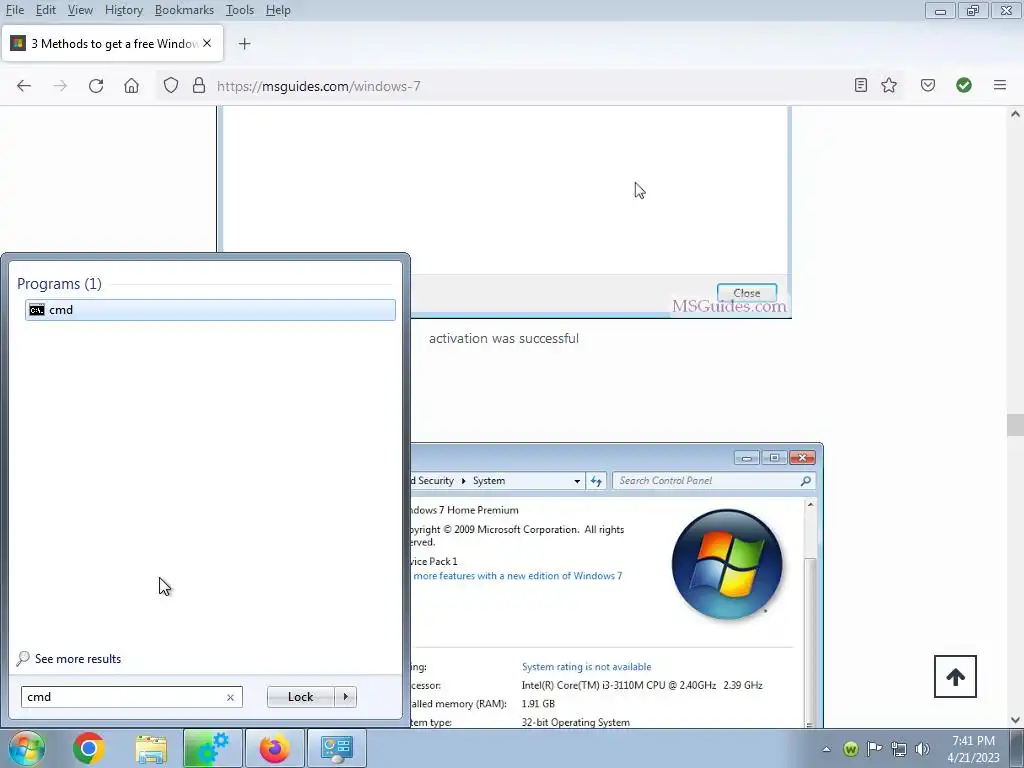Click scrollbar up arrow of page
The height and width of the screenshot is (768, 1024).
[x=1015, y=114]
